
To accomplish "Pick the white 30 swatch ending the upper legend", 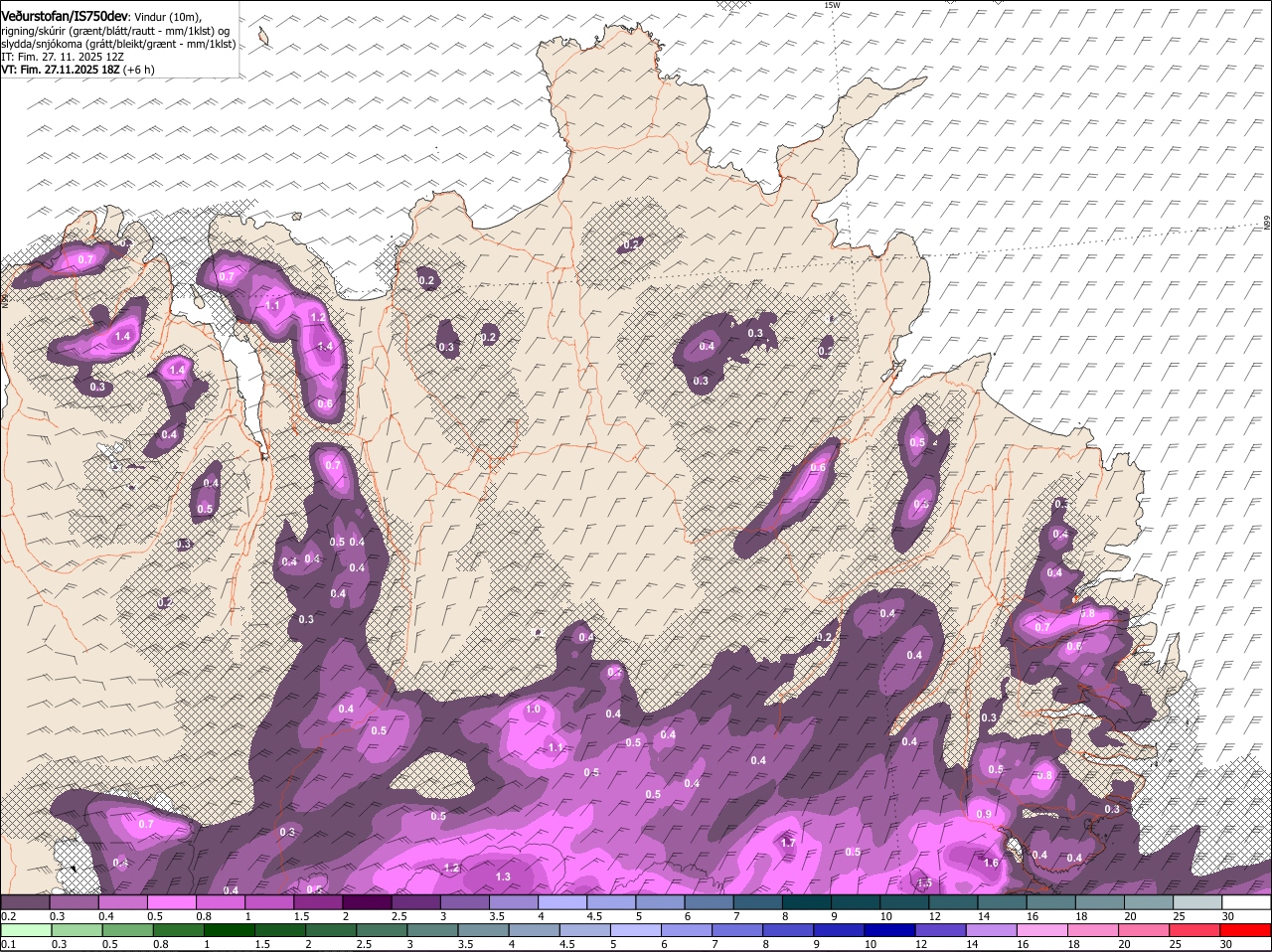I will coord(1247,902).
